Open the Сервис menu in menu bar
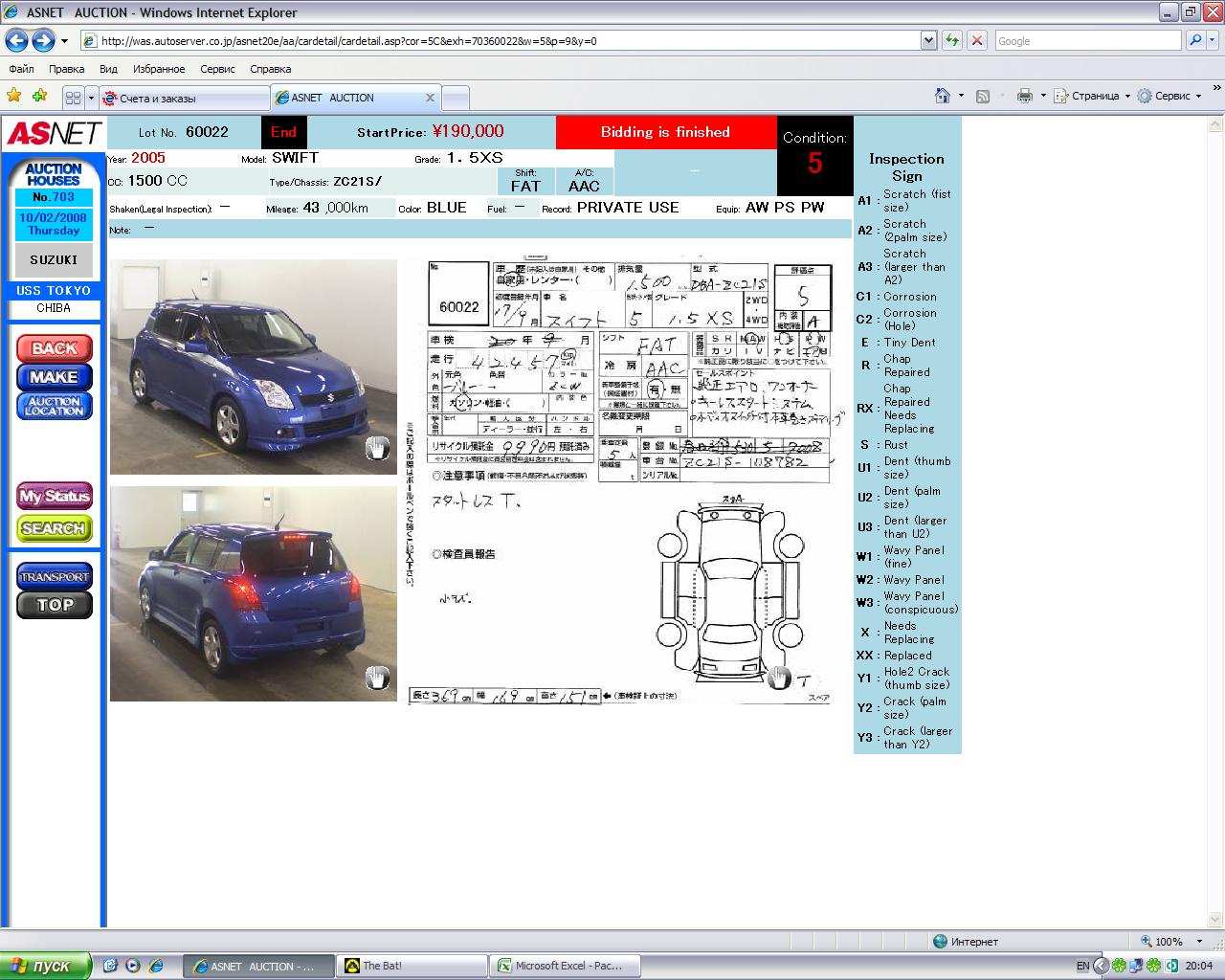This screenshot has height=980, width=1225. (x=217, y=69)
